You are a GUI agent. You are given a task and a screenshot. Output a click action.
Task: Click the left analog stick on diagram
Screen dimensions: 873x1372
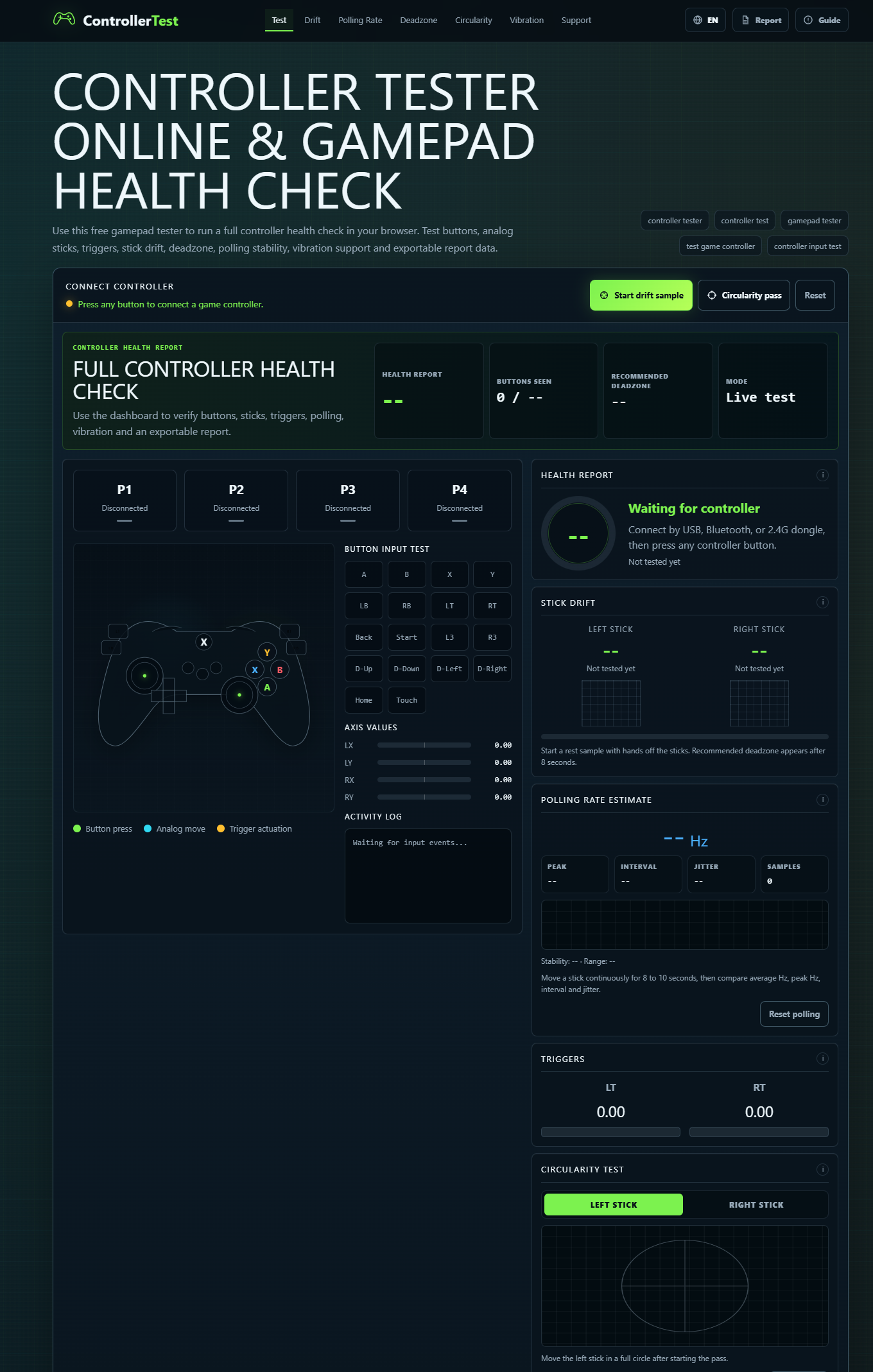(x=144, y=675)
